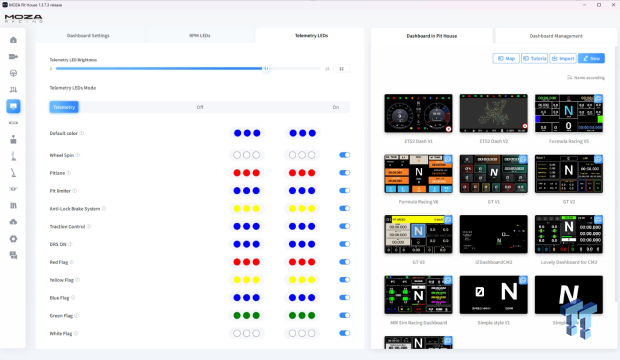Click the Map button
The width and height of the screenshot is (620, 360).
tap(506, 59)
